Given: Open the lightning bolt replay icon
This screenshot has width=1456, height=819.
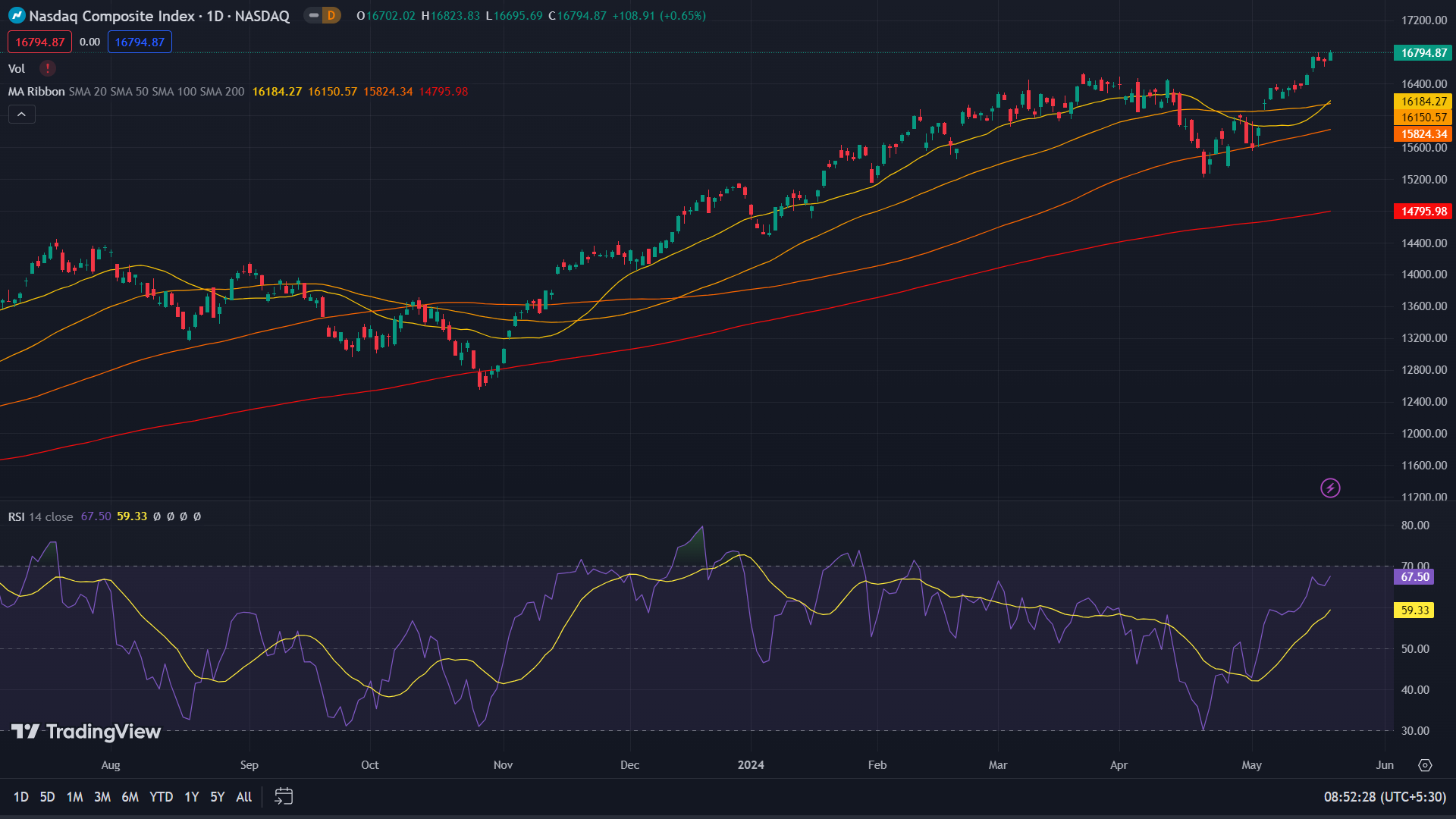Looking at the screenshot, I should (1330, 488).
